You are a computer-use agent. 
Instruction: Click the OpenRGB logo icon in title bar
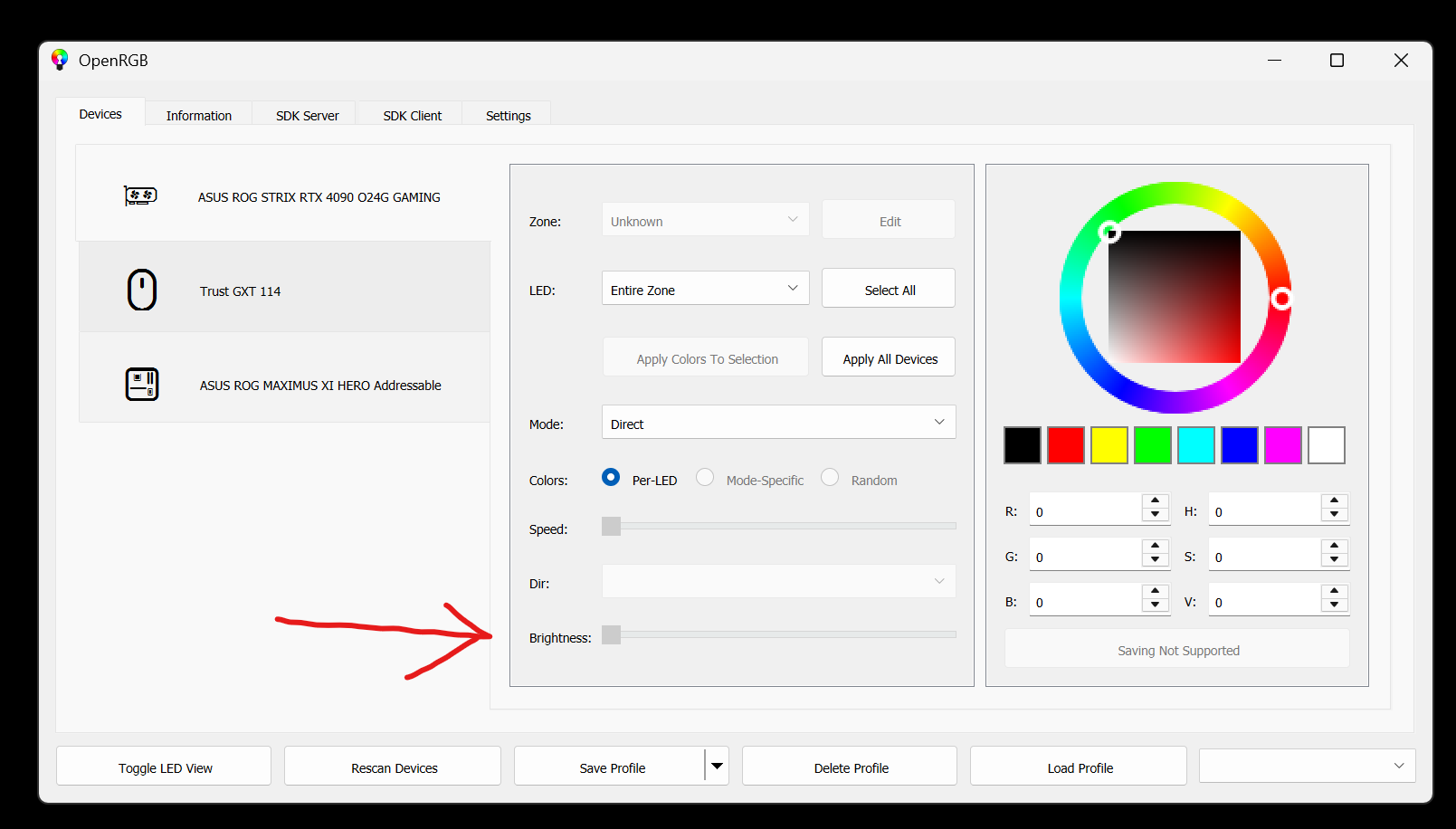coord(60,60)
